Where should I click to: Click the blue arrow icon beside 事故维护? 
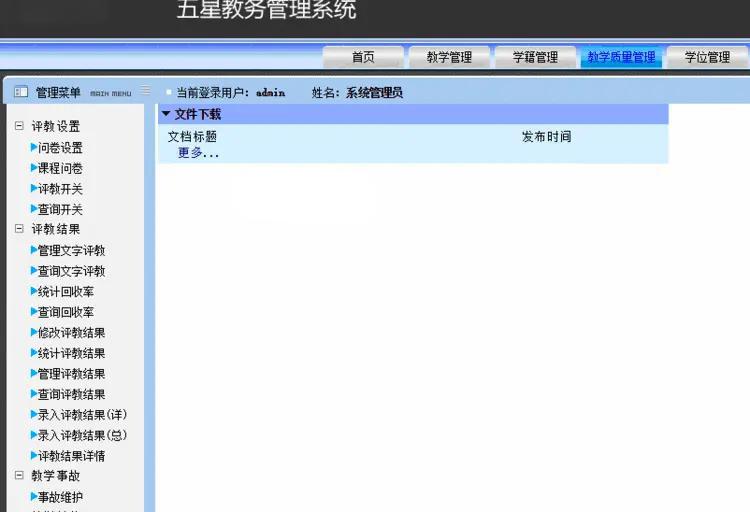tap(34, 497)
